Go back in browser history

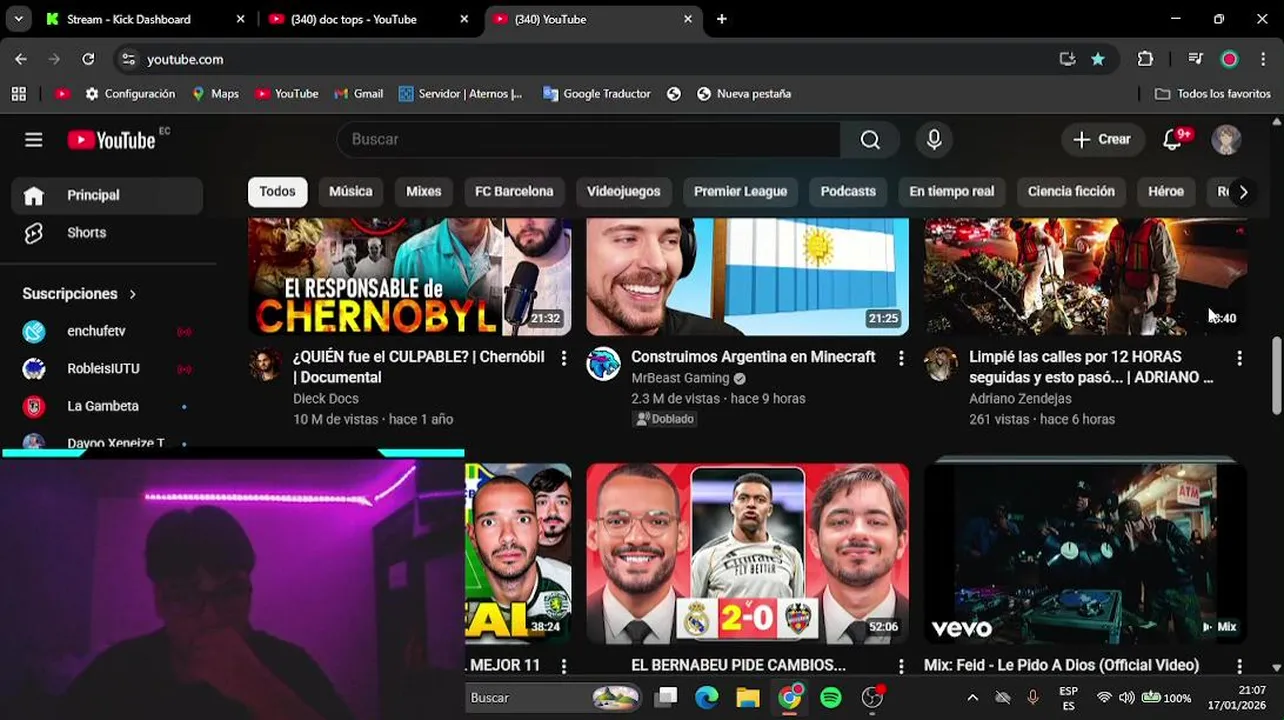(x=21, y=59)
